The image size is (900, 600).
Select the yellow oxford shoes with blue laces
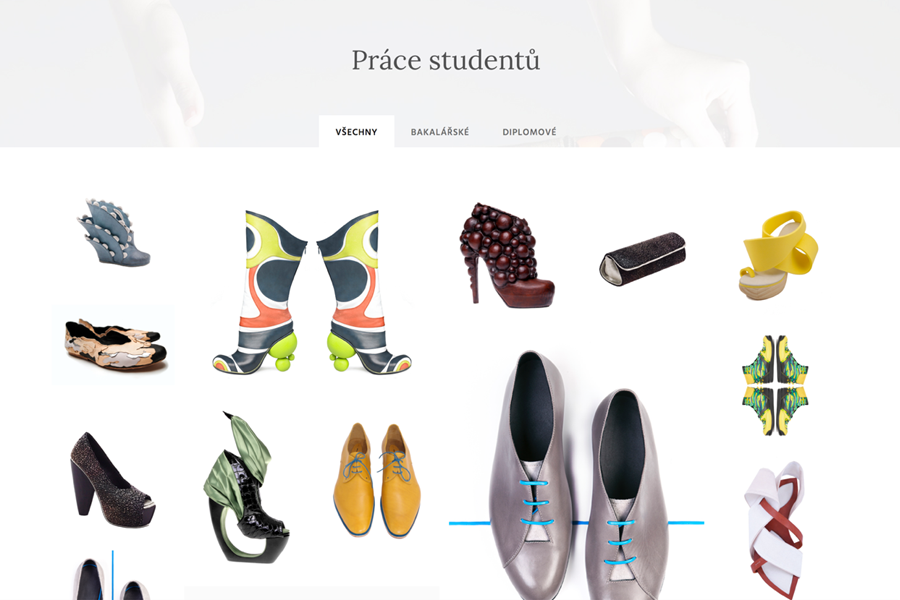click(x=377, y=480)
